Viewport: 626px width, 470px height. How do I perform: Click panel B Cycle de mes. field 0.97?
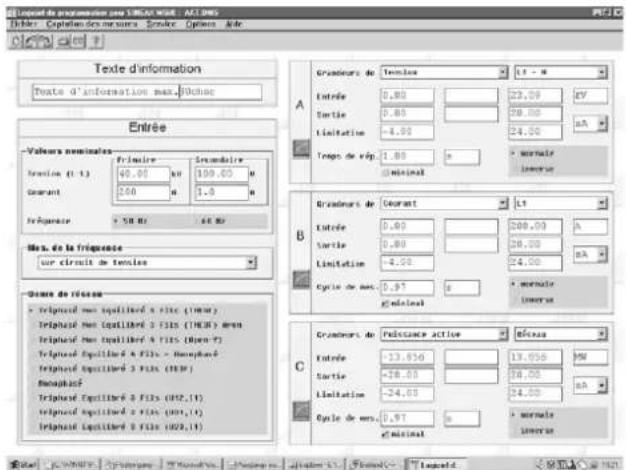[407, 288]
